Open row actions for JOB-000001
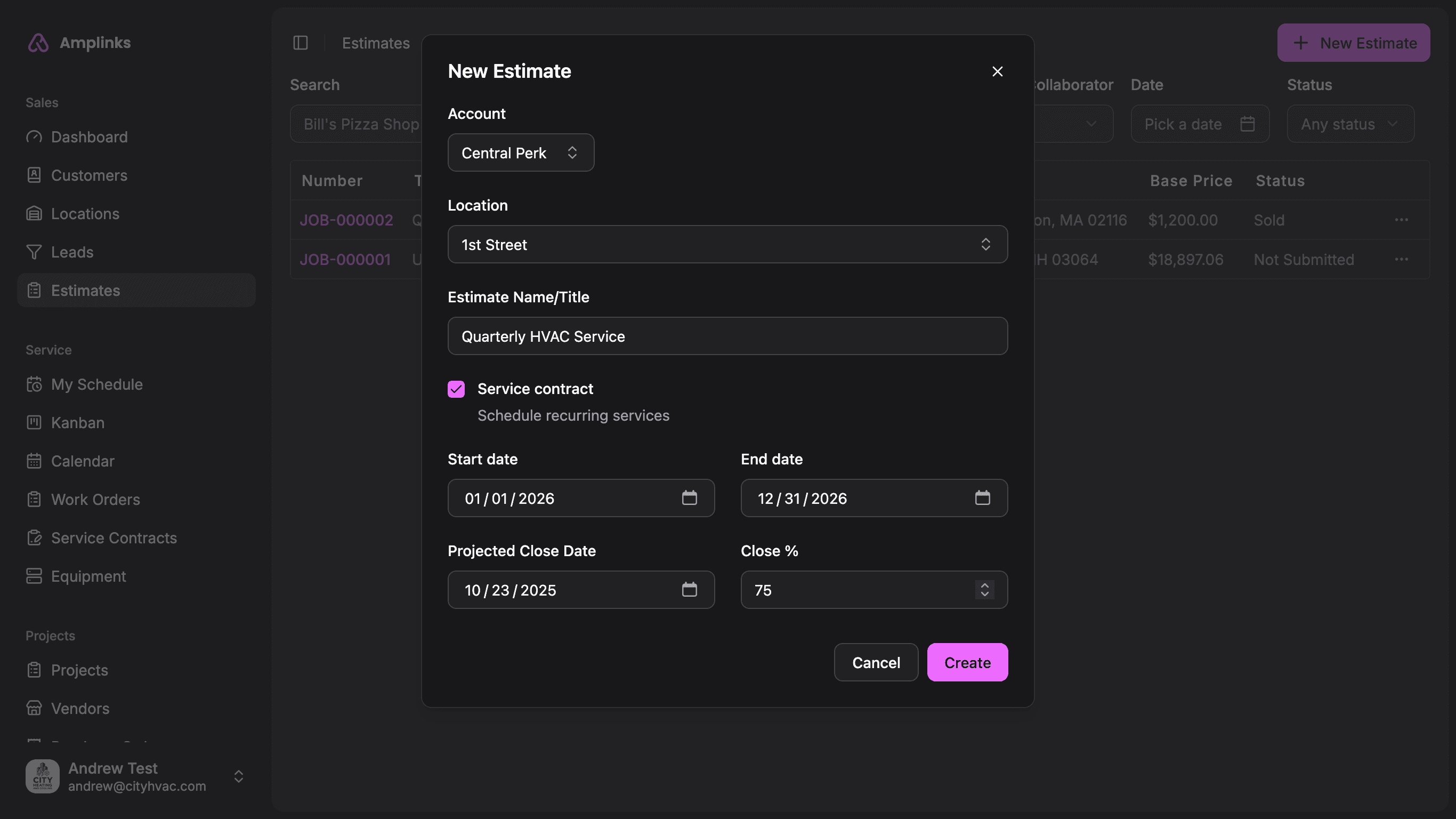Image resolution: width=1456 pixels, height=819 pixels. click(x=1401, y=259)
